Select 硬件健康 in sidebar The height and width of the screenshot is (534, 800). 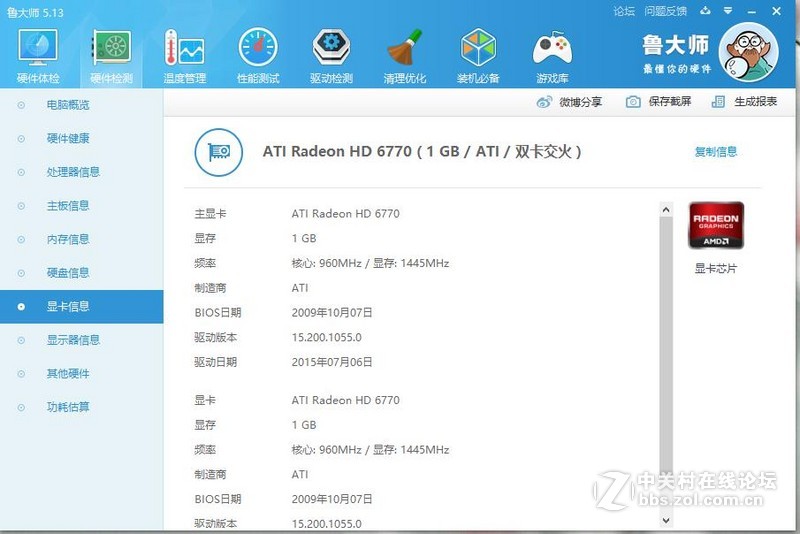coord(82,138)
